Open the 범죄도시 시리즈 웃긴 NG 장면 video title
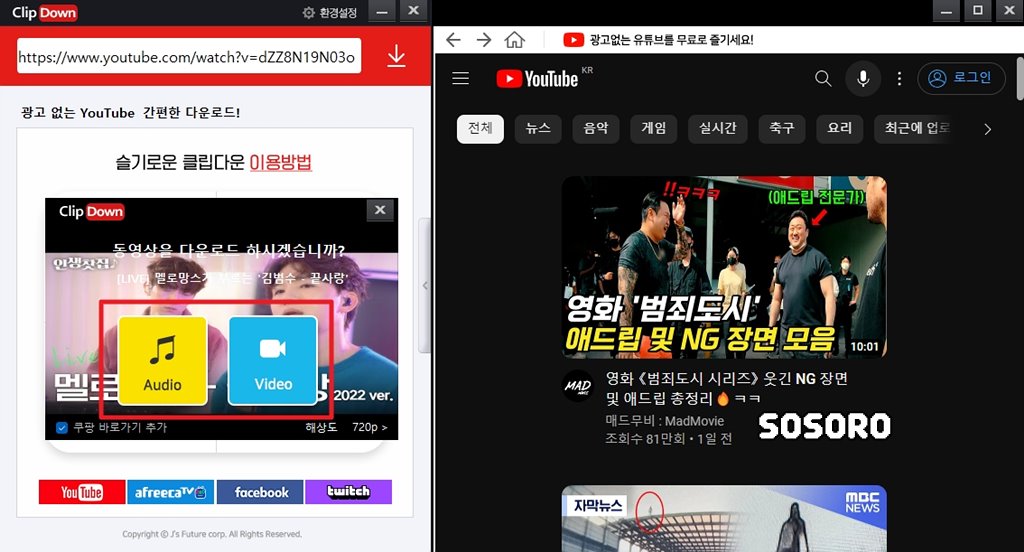Image resolution: width=1024 pixels, height=552 pixels. click(x=726, y=388)
